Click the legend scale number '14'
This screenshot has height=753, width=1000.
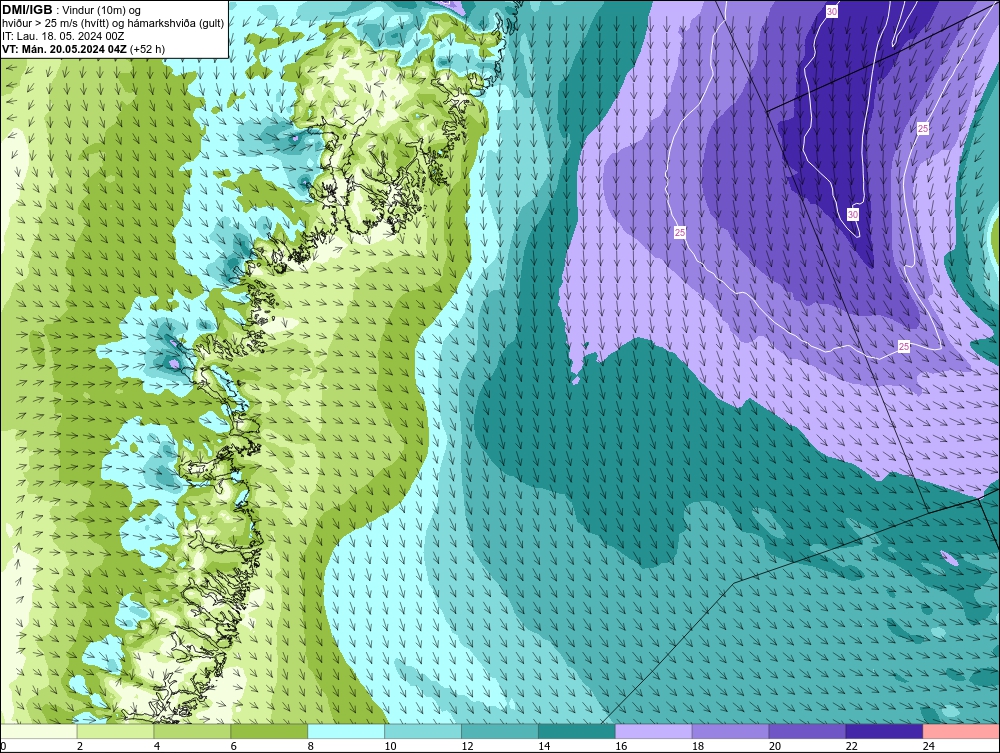pyautogui.click(x=544, y=746)
